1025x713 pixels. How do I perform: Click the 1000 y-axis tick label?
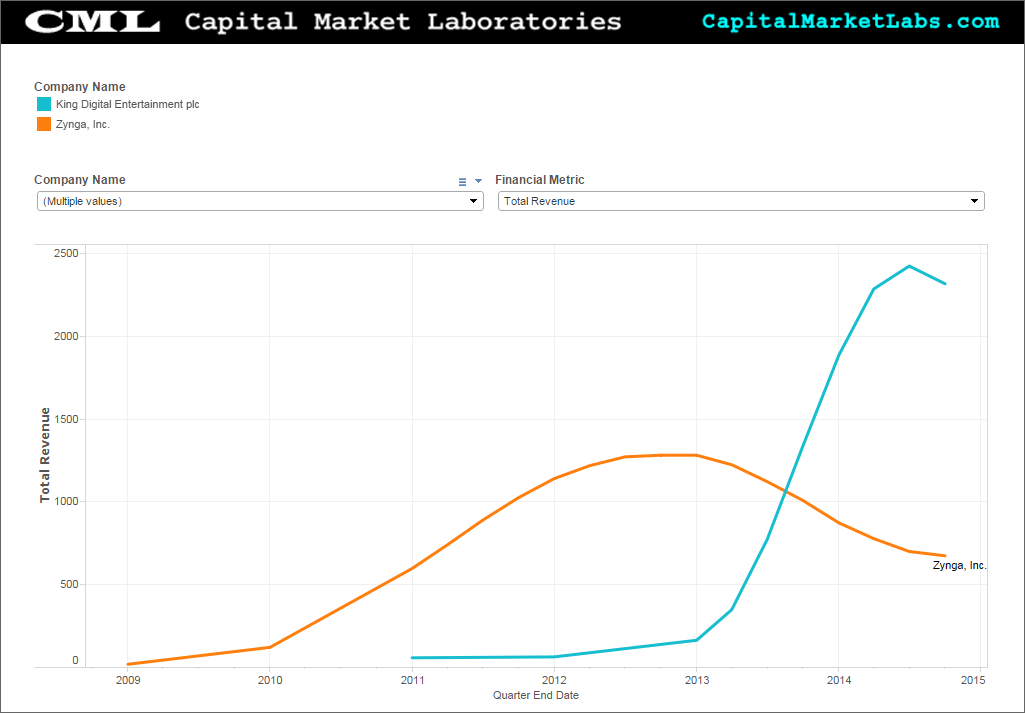tap(66, 501)
